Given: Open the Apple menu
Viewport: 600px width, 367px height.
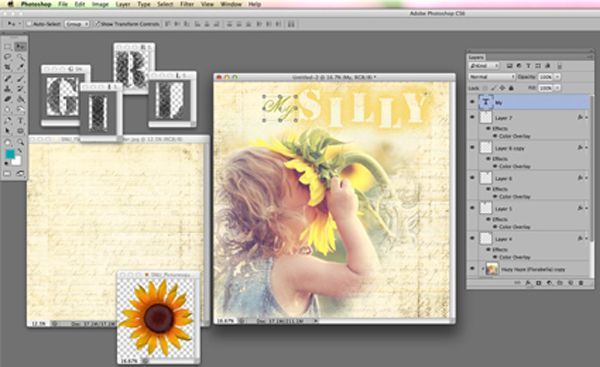Looking at the screenshot, I should click(10, 4).
